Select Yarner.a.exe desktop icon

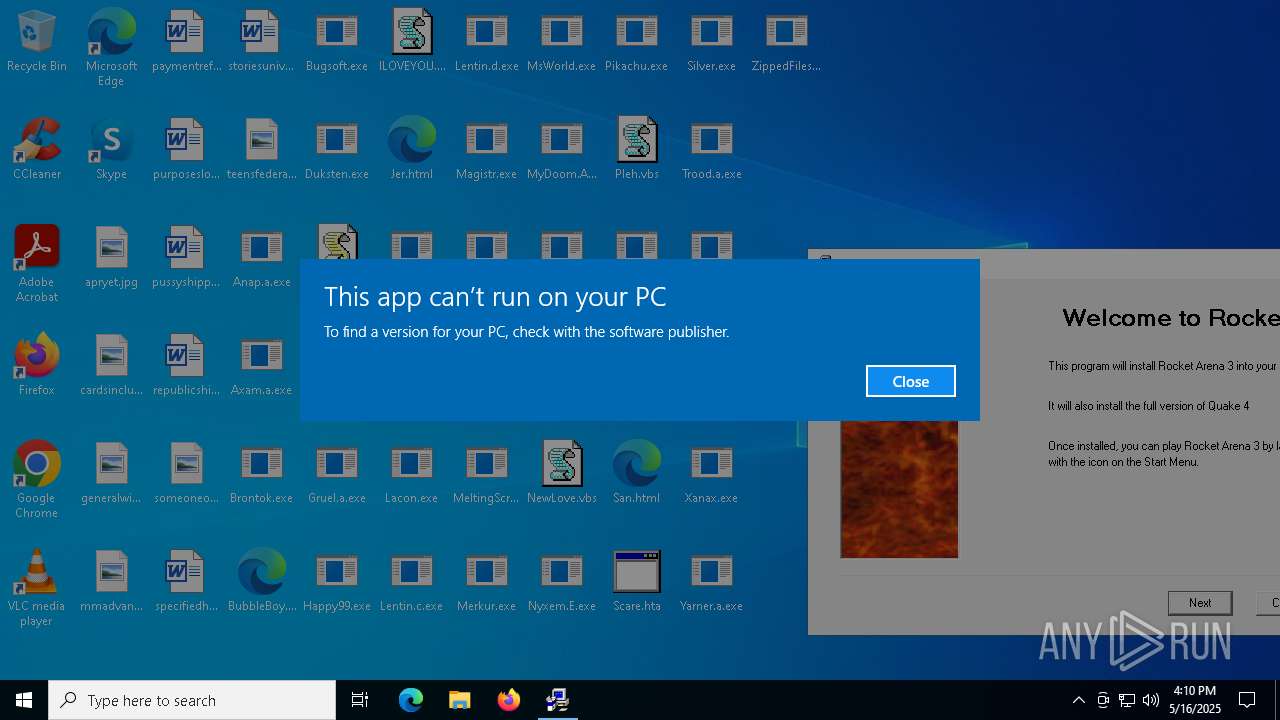click(x=712, y=582)
